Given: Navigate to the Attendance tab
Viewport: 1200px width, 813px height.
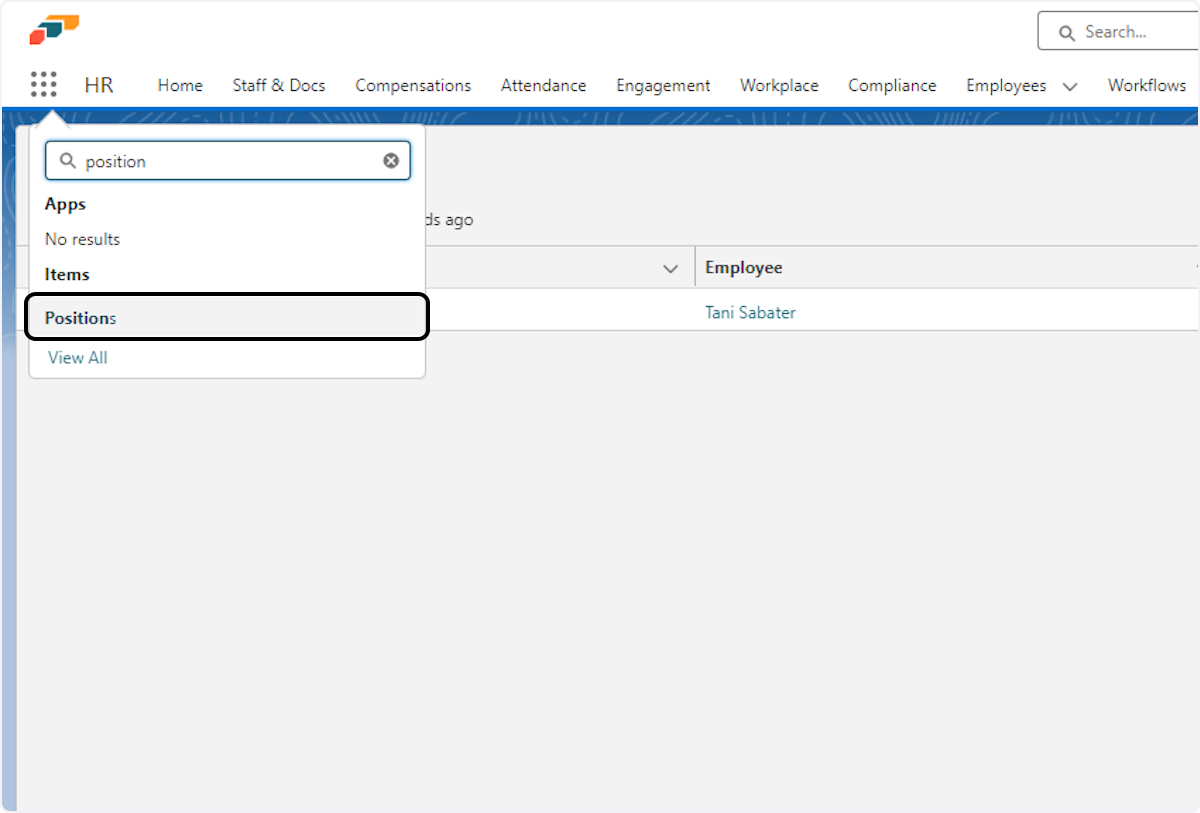Looking at the screenshot, I should click(543, 86).
